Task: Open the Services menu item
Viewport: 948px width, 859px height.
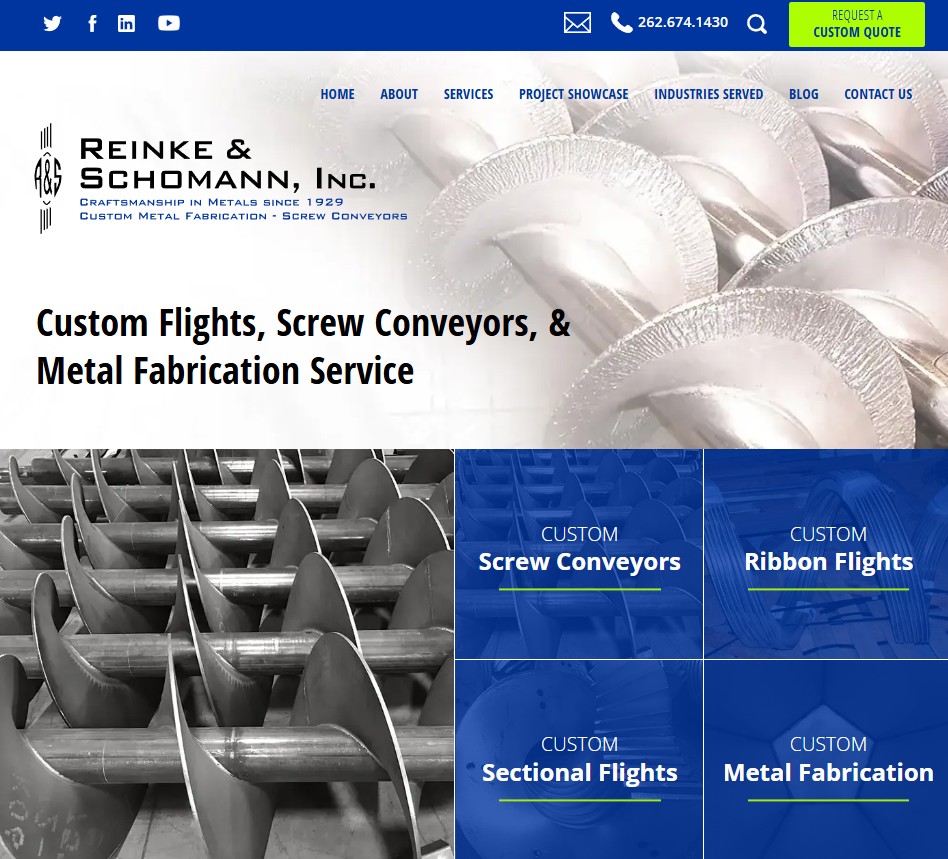Action: (469, 94)
